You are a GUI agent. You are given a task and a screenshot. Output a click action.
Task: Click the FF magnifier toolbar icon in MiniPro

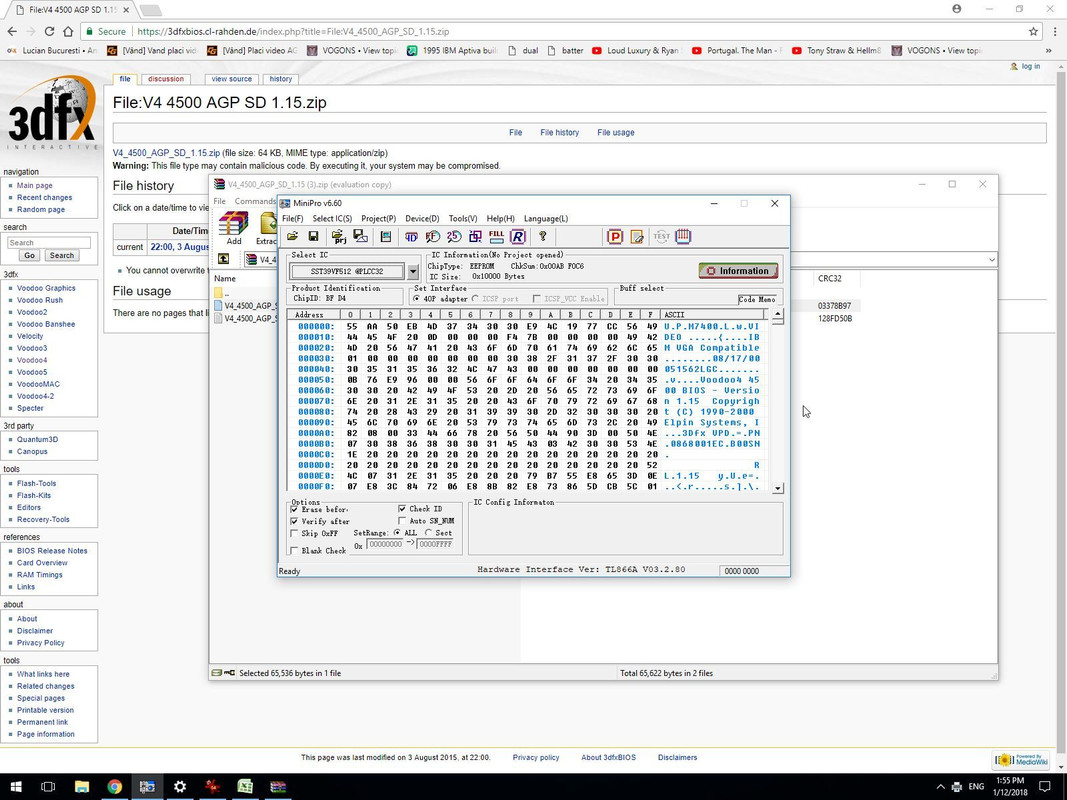click(432, 236)
